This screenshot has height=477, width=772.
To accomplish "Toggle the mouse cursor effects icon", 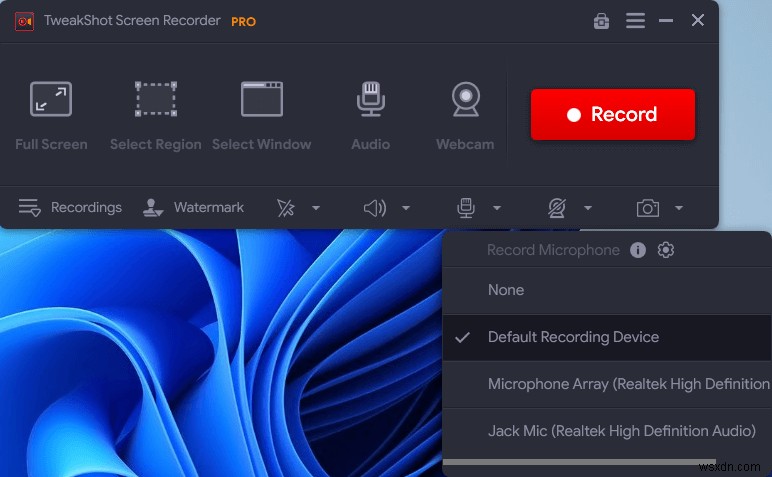I will [286, 208].
